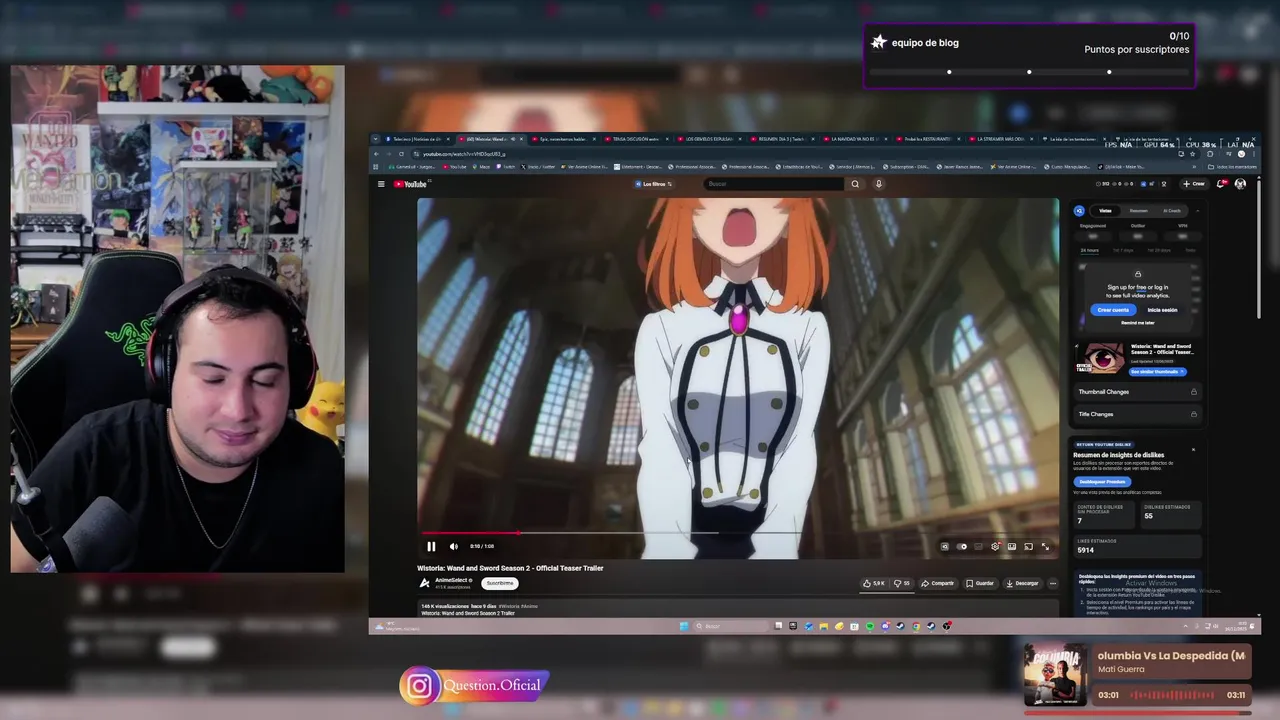
Task: Open Spotify from the taskbar
Action: [870, 626]
